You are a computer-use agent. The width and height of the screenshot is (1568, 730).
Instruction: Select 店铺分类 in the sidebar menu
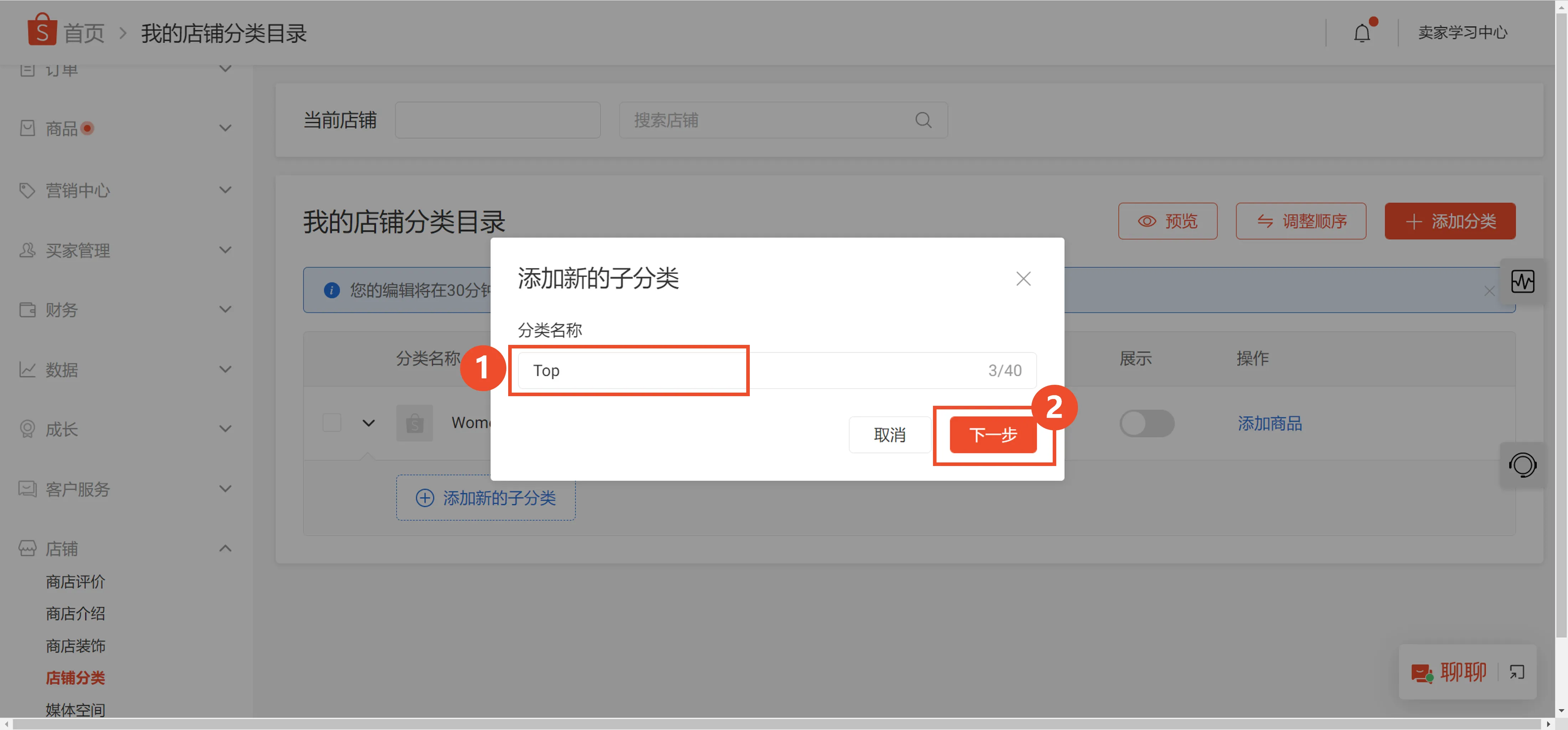click(x=76, y=678)
